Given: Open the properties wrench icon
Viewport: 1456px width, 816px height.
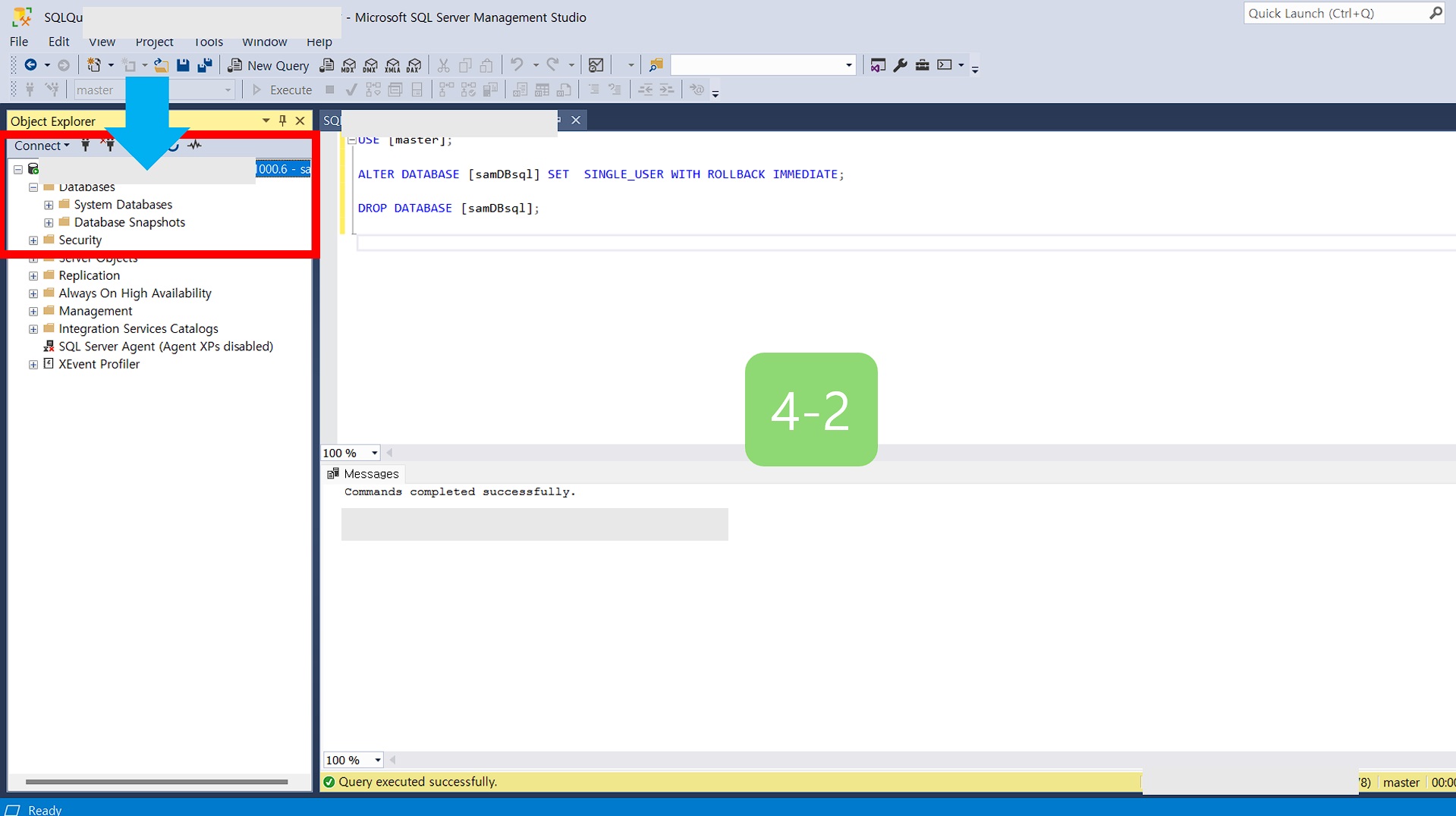Looking at the screenshot, I should point(901,65).
